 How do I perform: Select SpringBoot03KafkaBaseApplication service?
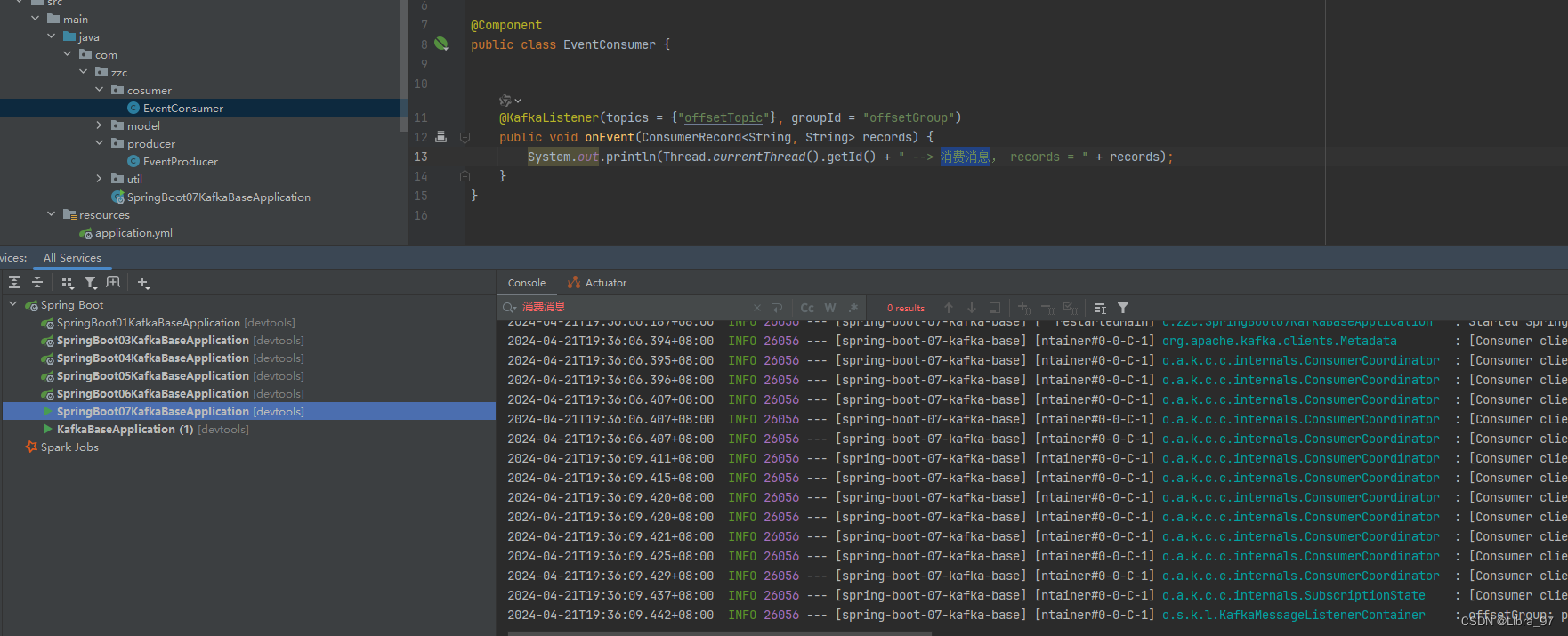[153, 340]
